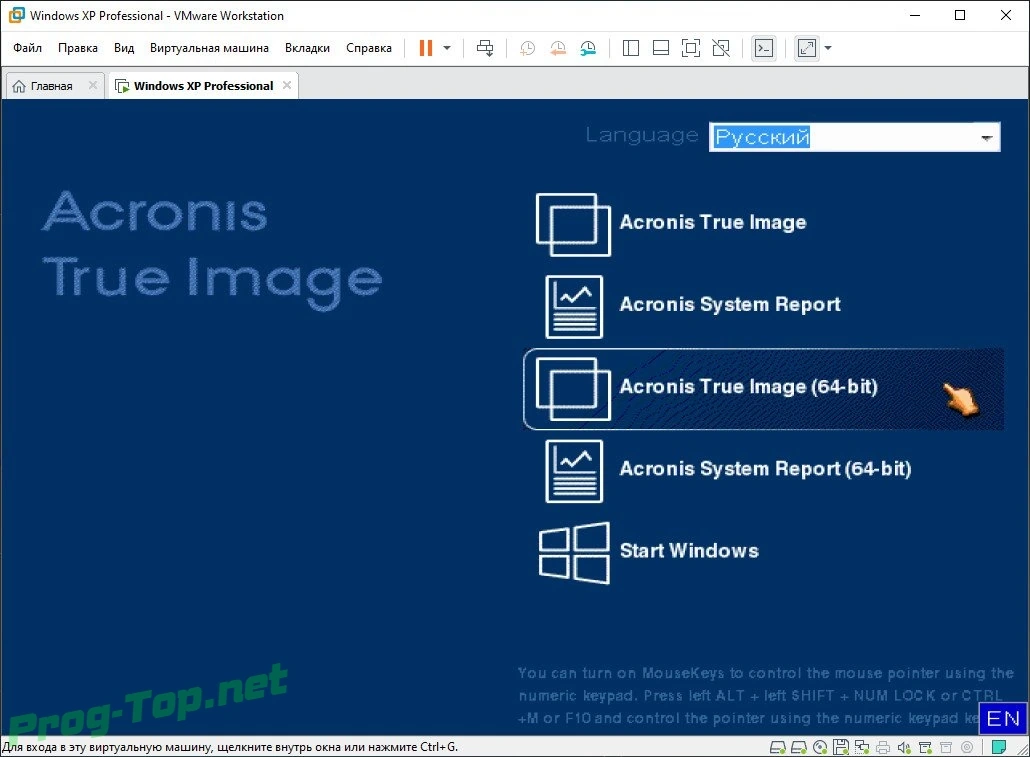Click the greyed-out disc device icon

click(967, 747)
